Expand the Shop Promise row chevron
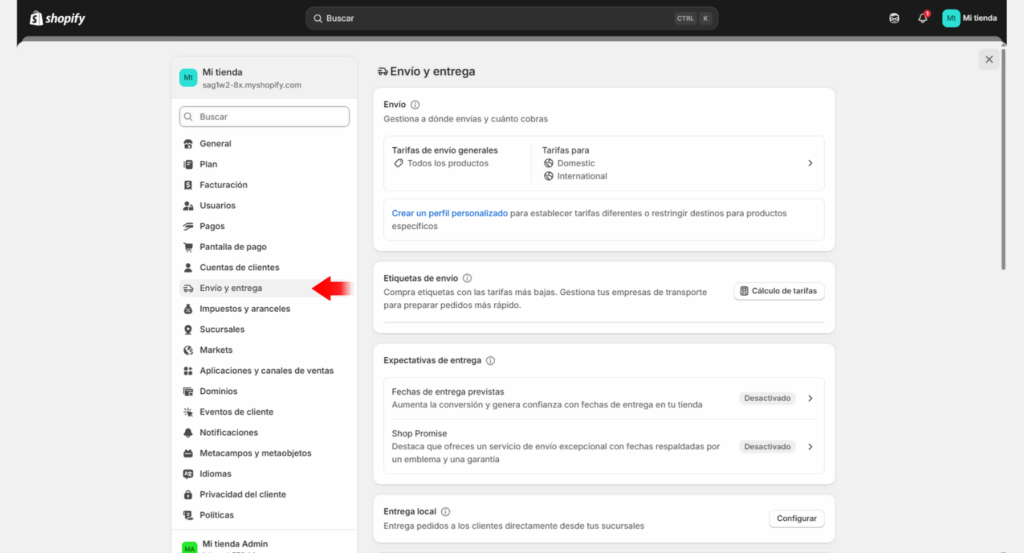 [x=810, y=447]
